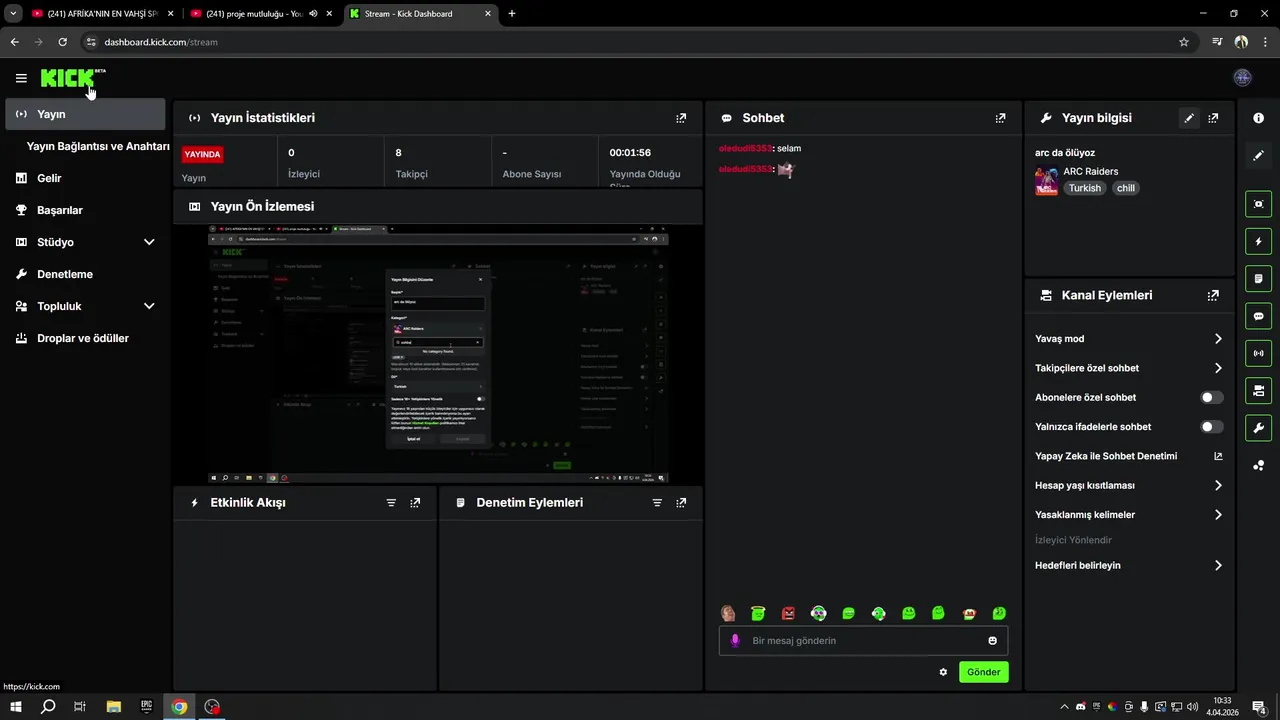This screenshot has height=720, width=1280.
Task: Pop out the Yayın bilgisi panel
Action: click(1213, 118)
